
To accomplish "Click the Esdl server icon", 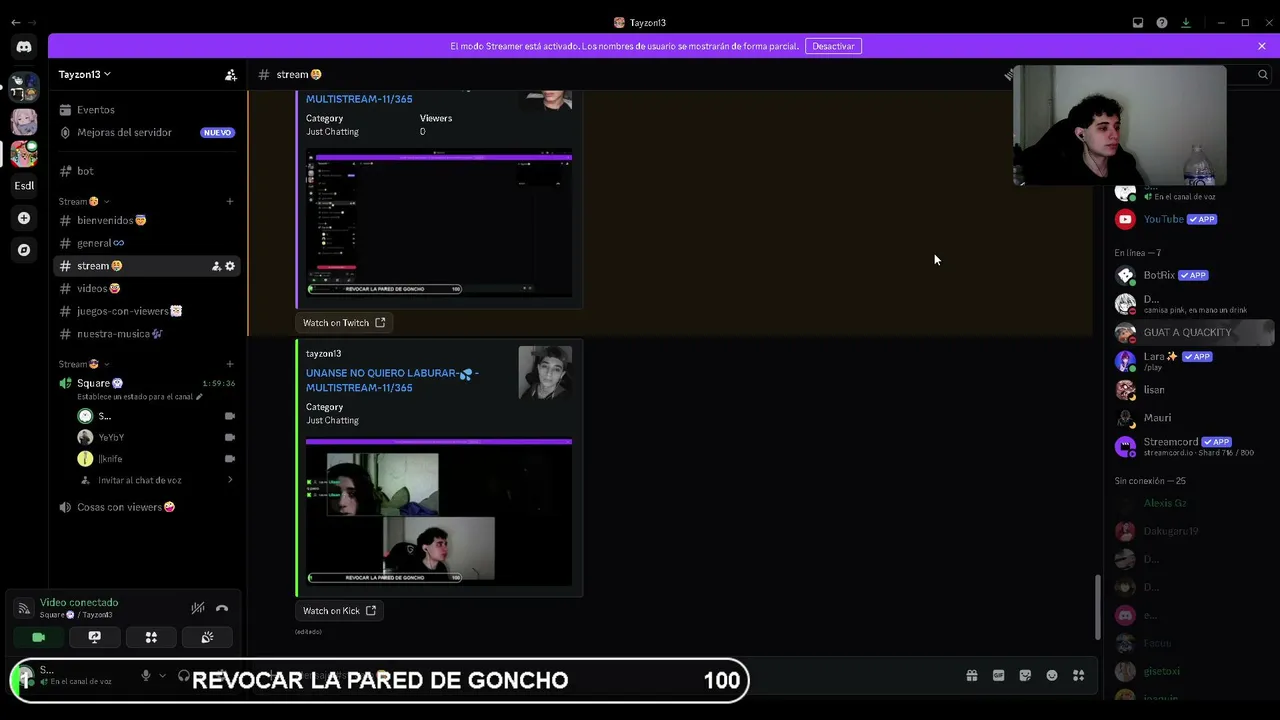I will pyautogui.click(x=24, y=185).
